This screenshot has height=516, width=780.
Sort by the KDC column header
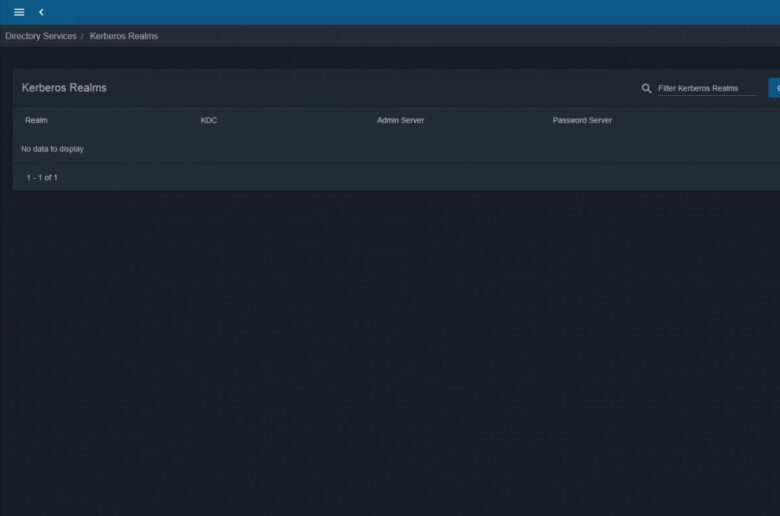point(208,120)
